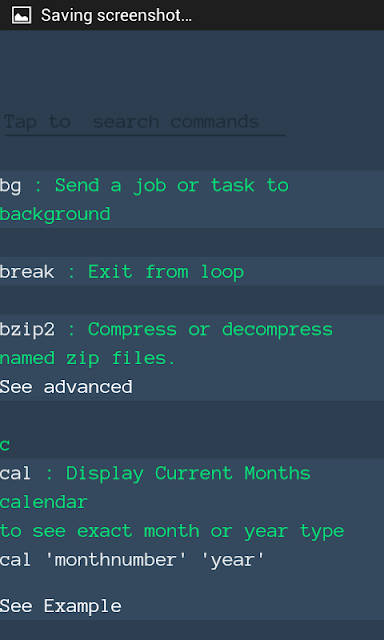Tap the word 'background' in bg description
The width and height of the screenshot is (384, 640).
coord(55,214)
